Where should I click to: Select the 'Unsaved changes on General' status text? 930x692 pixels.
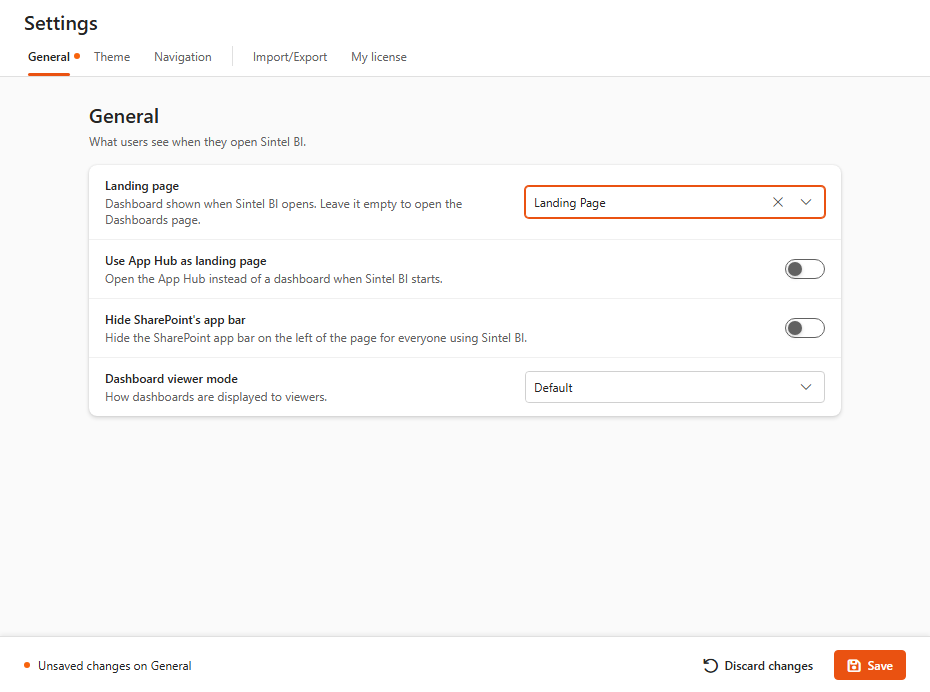click(114, 666)
